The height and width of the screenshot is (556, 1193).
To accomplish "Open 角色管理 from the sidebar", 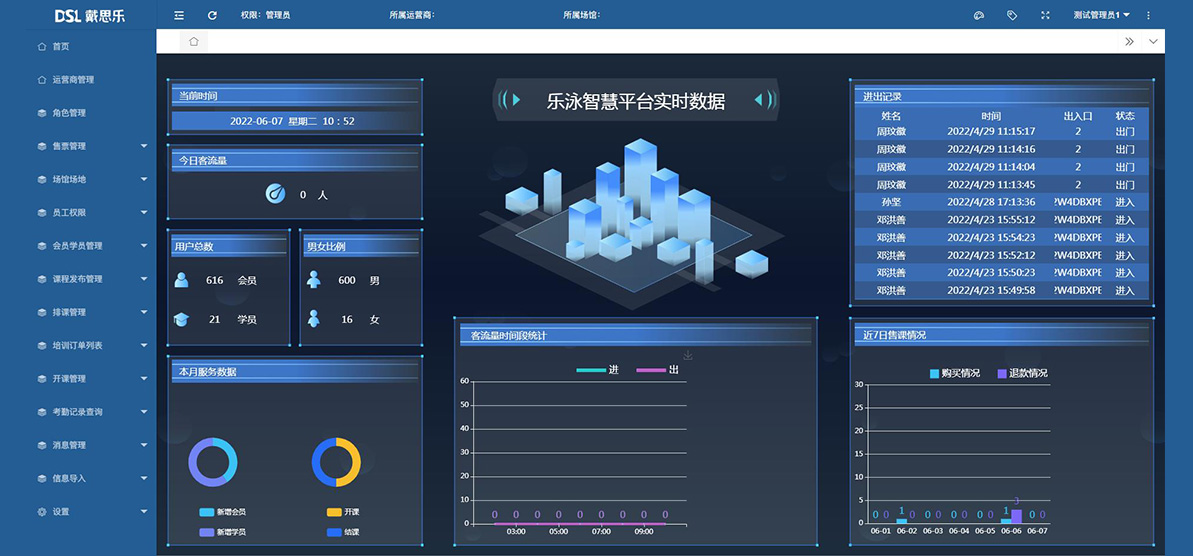I will coord(68,113).
